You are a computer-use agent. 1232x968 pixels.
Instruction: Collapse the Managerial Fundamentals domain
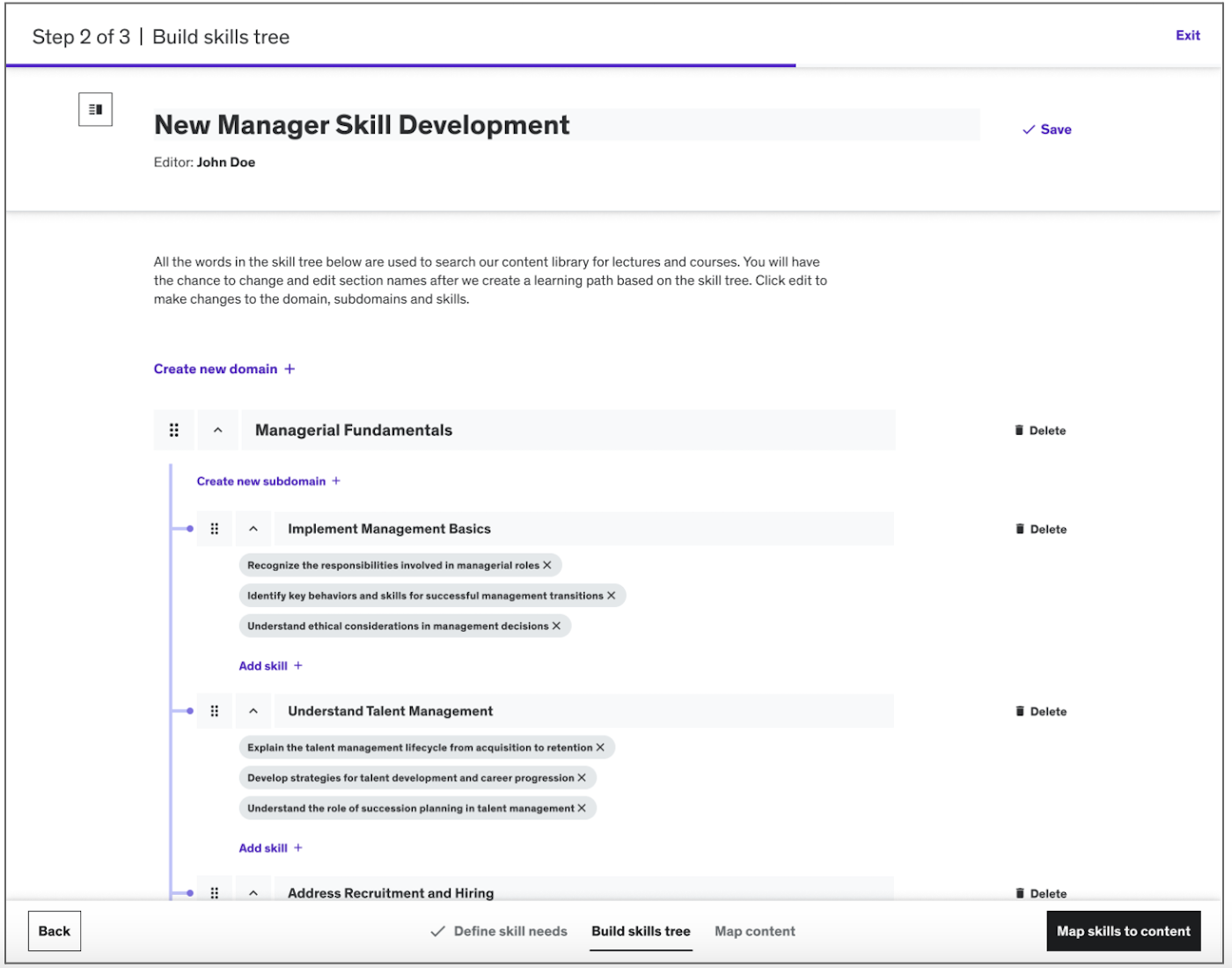[x=218, y=430]
